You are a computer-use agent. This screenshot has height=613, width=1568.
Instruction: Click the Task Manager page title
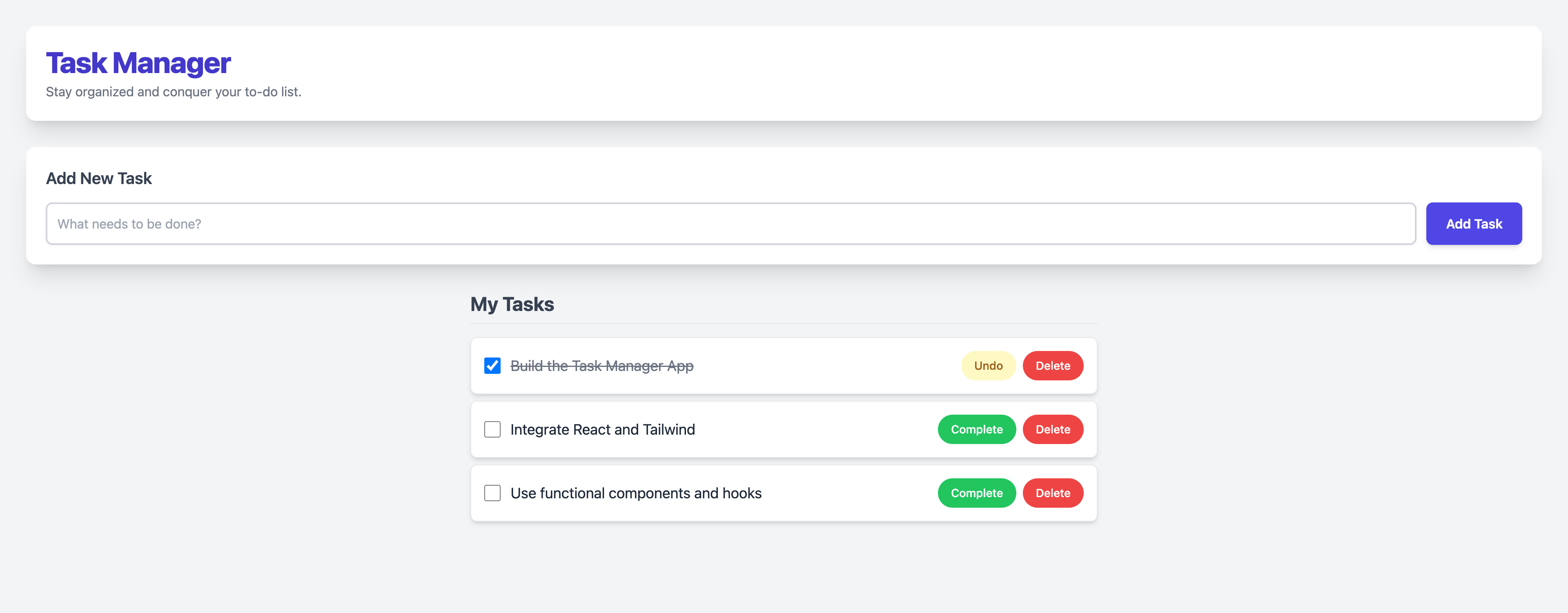(x=138, y=62)
